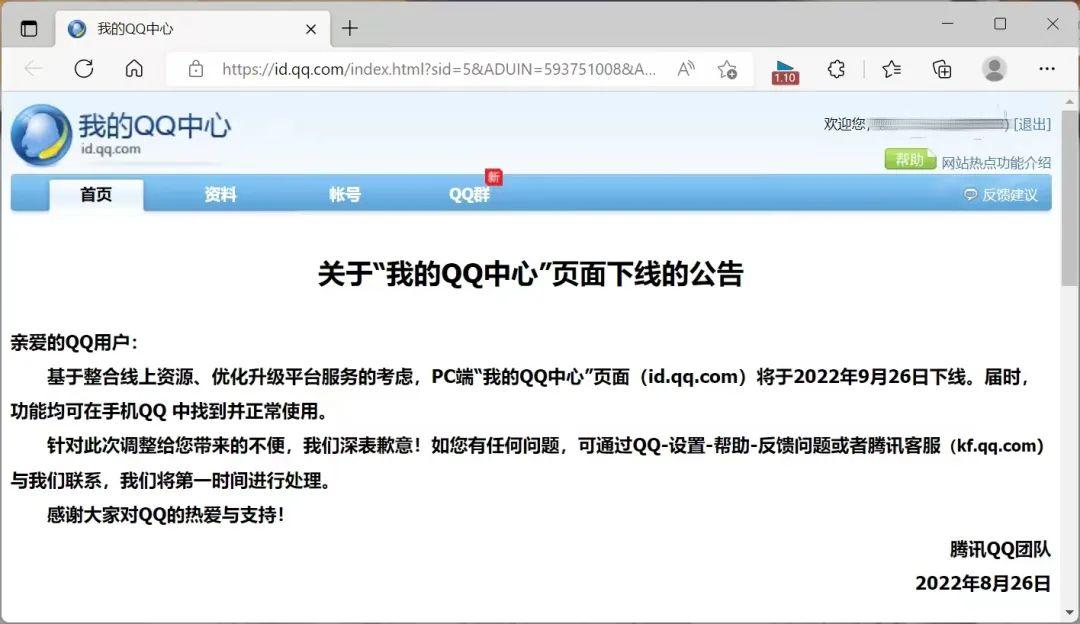Add this page to favorites
1080x624 pixels.
728,69
